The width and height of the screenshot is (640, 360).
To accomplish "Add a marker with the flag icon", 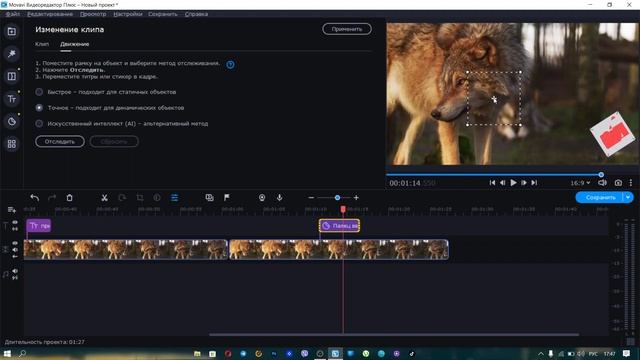I will point(227,198).
